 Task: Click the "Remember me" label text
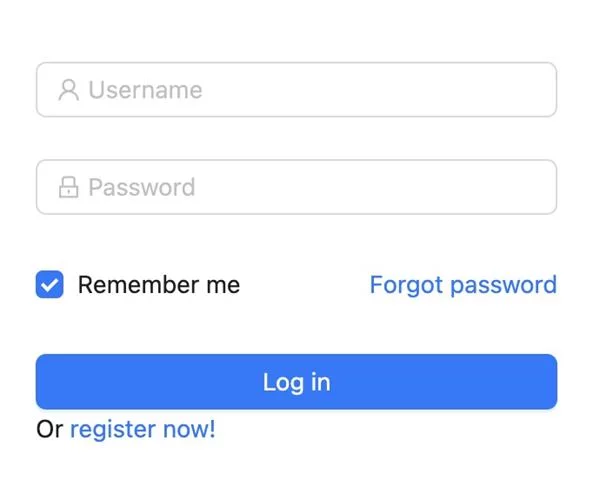pyautogui.click(x=158, y=285)
